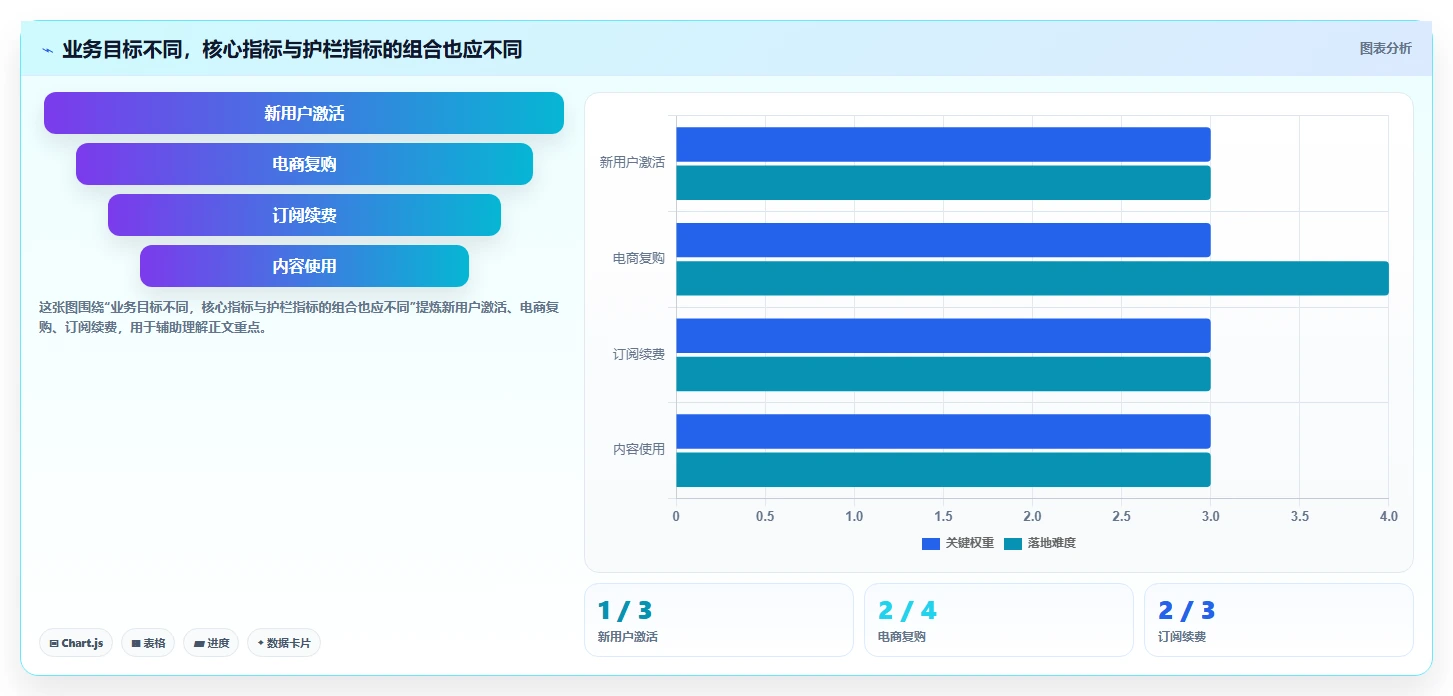Click the x-axis tick label 0.5
Viewport: 1453px width, 696px height.
[765, 517]
